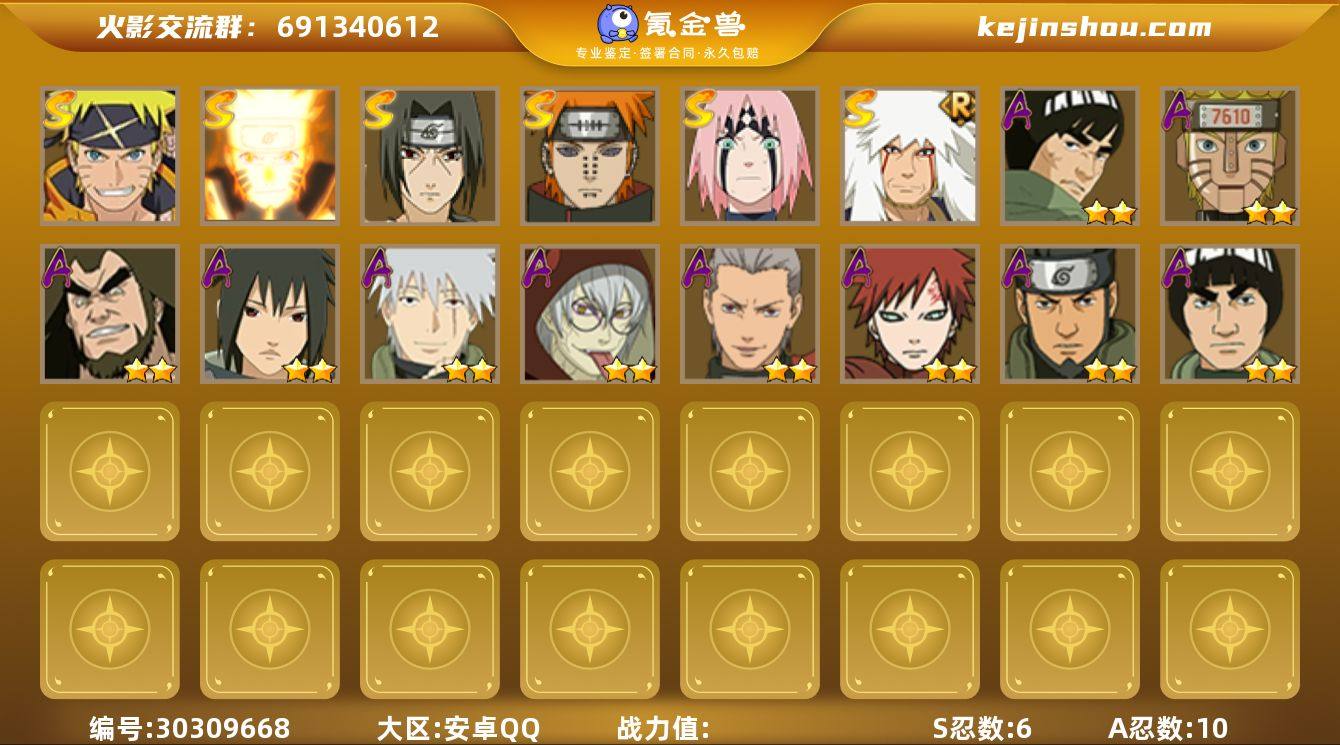The width and height of the screenshot is (1340, 745).
Task: Select the white-haired Jiraiya portrait
Action: click(x=910, y=155)
